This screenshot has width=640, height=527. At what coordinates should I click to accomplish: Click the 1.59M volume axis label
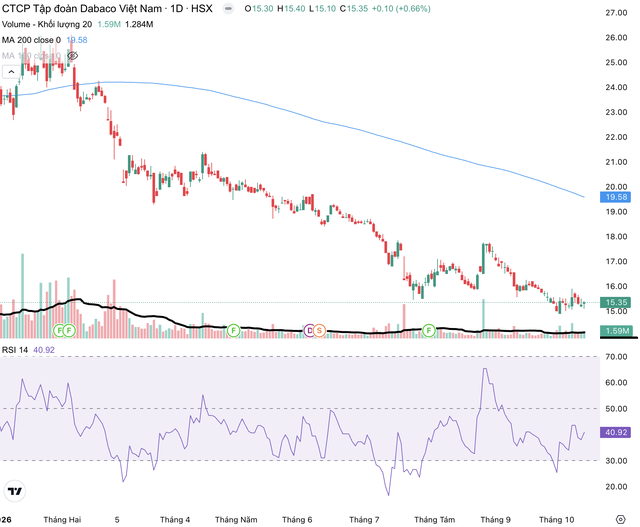(616, 331)
